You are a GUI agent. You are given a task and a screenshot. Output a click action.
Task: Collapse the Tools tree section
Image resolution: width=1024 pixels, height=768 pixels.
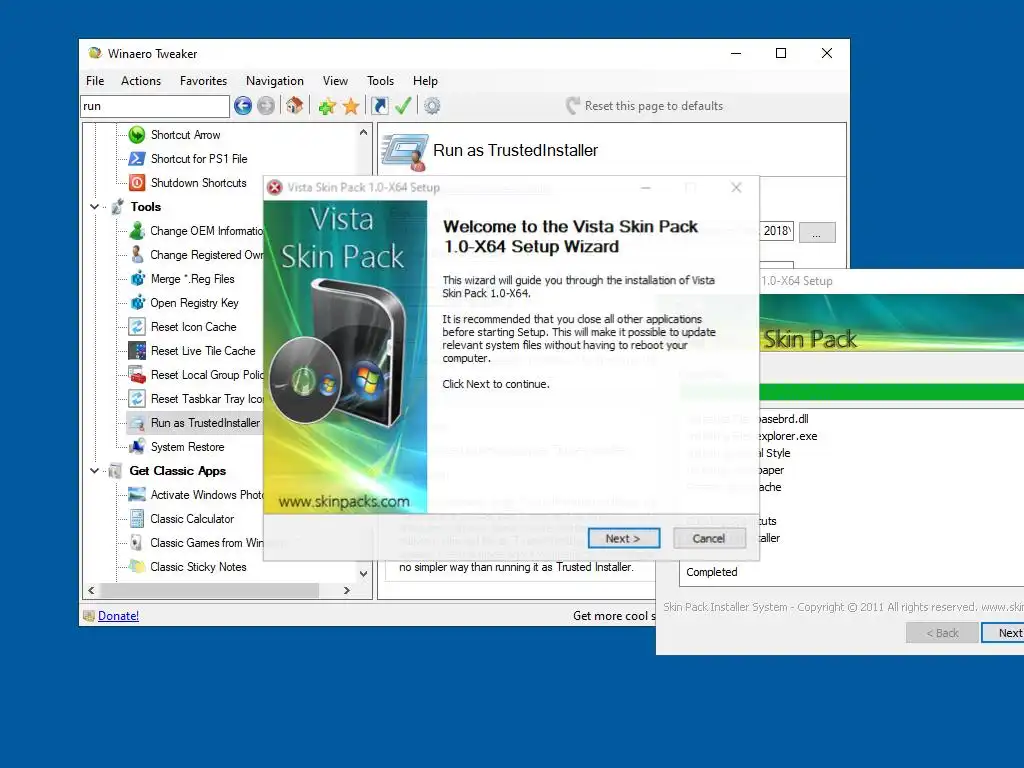pos(94,206)
